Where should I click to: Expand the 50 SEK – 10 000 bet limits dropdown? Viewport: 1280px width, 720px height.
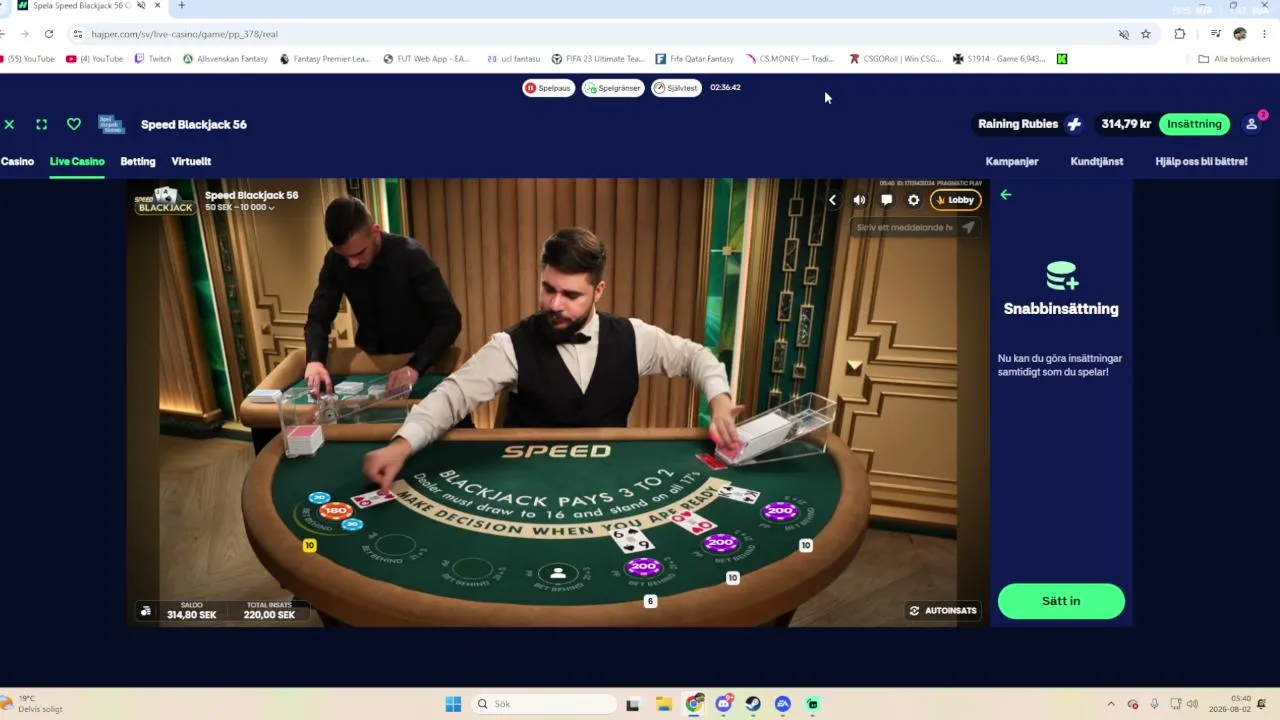pyautogui.click(x=239, y=208)
